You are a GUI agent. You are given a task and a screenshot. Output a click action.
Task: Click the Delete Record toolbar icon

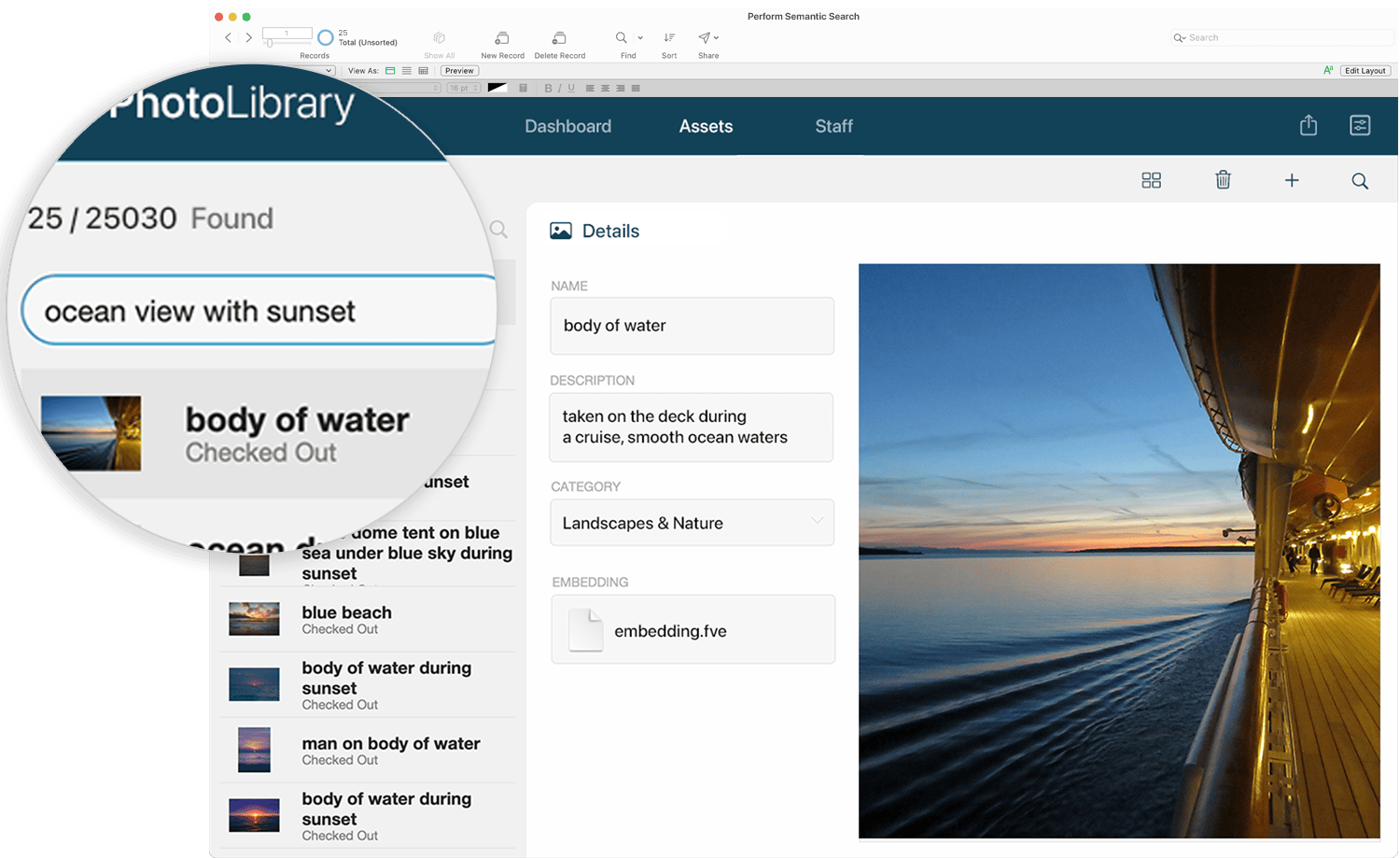pos(559,38)
